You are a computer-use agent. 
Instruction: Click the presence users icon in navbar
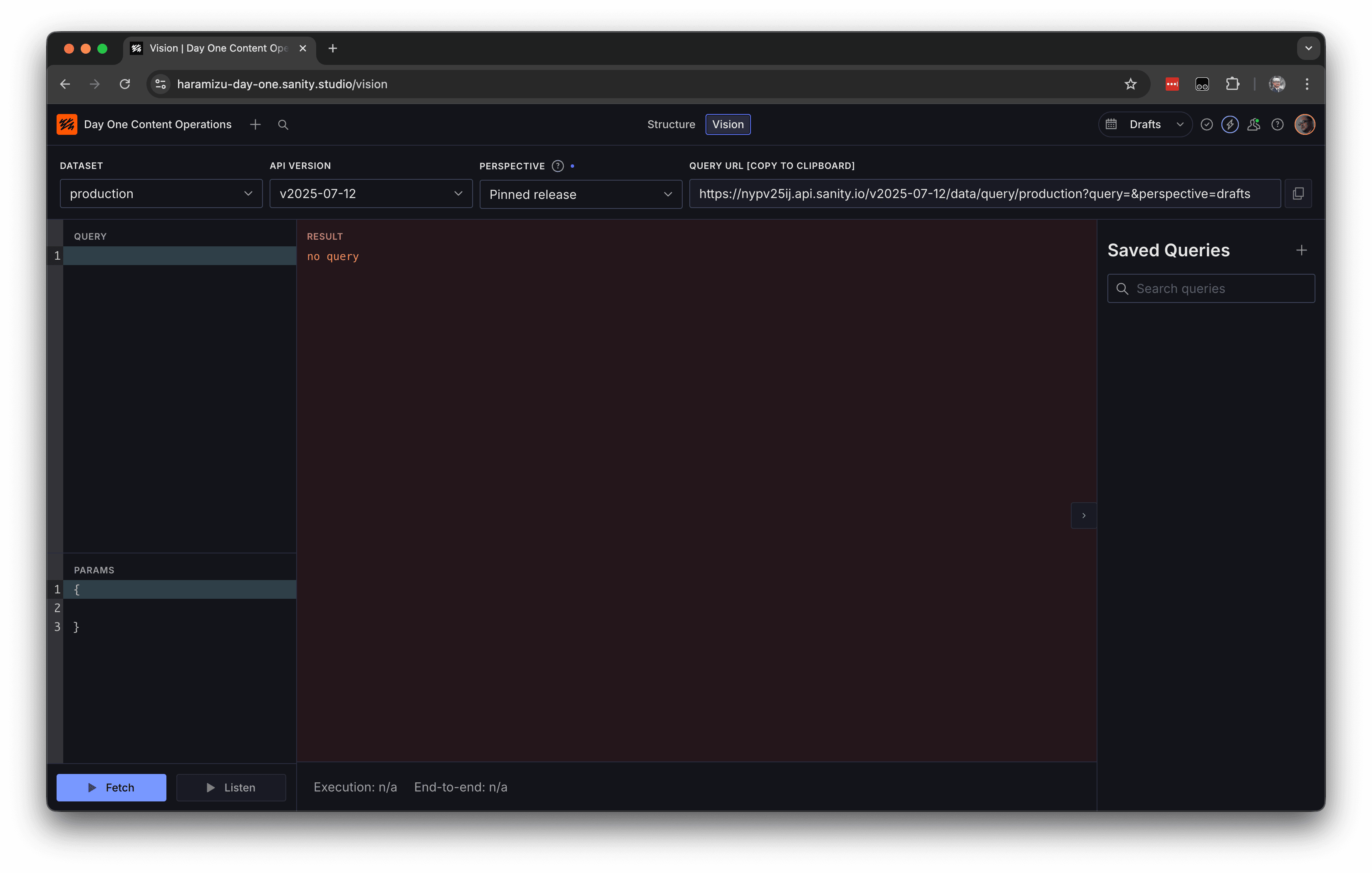(x=1253, y=124)
